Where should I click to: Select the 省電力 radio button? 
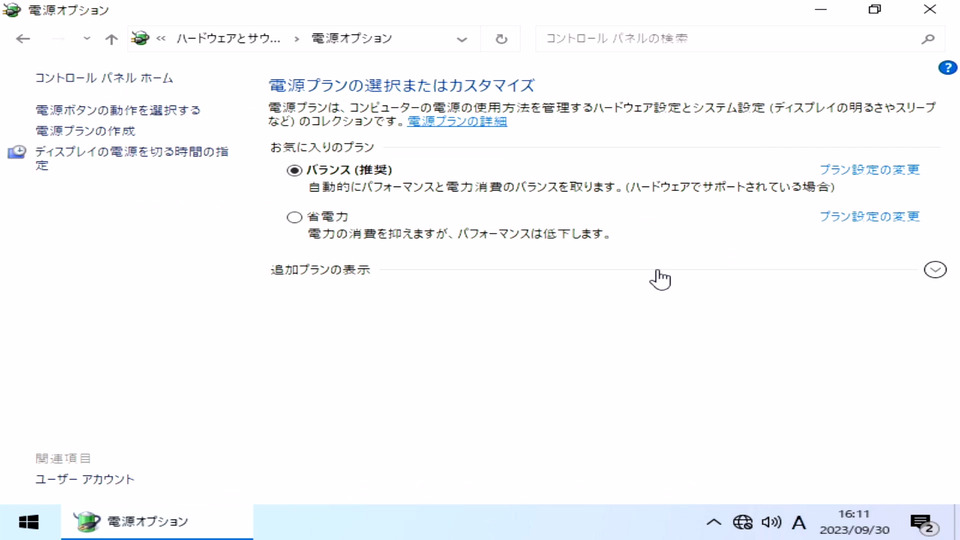[294, 217]
